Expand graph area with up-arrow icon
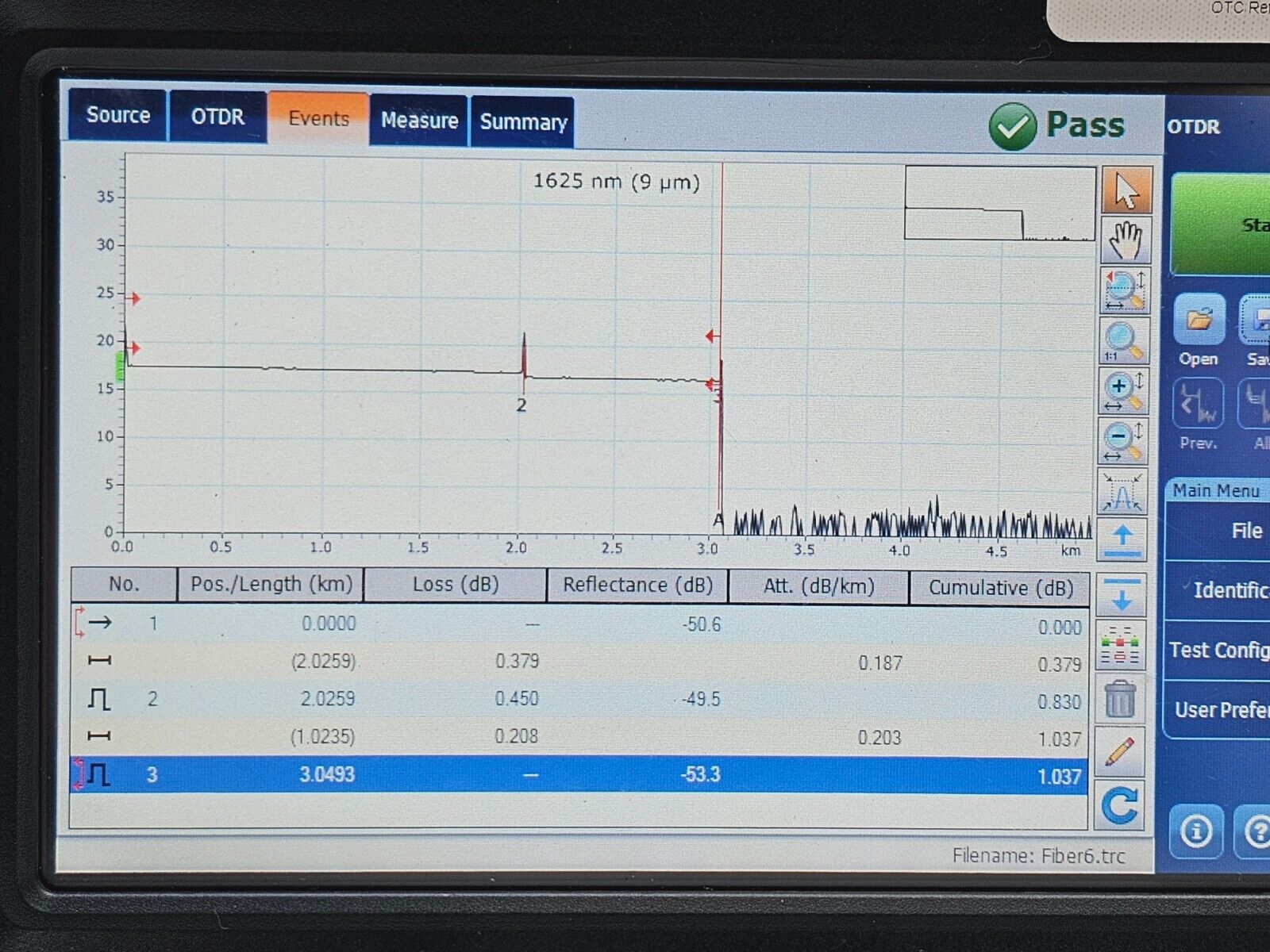The height and width of the screenshot is (952, 1270). (1122, 540)
